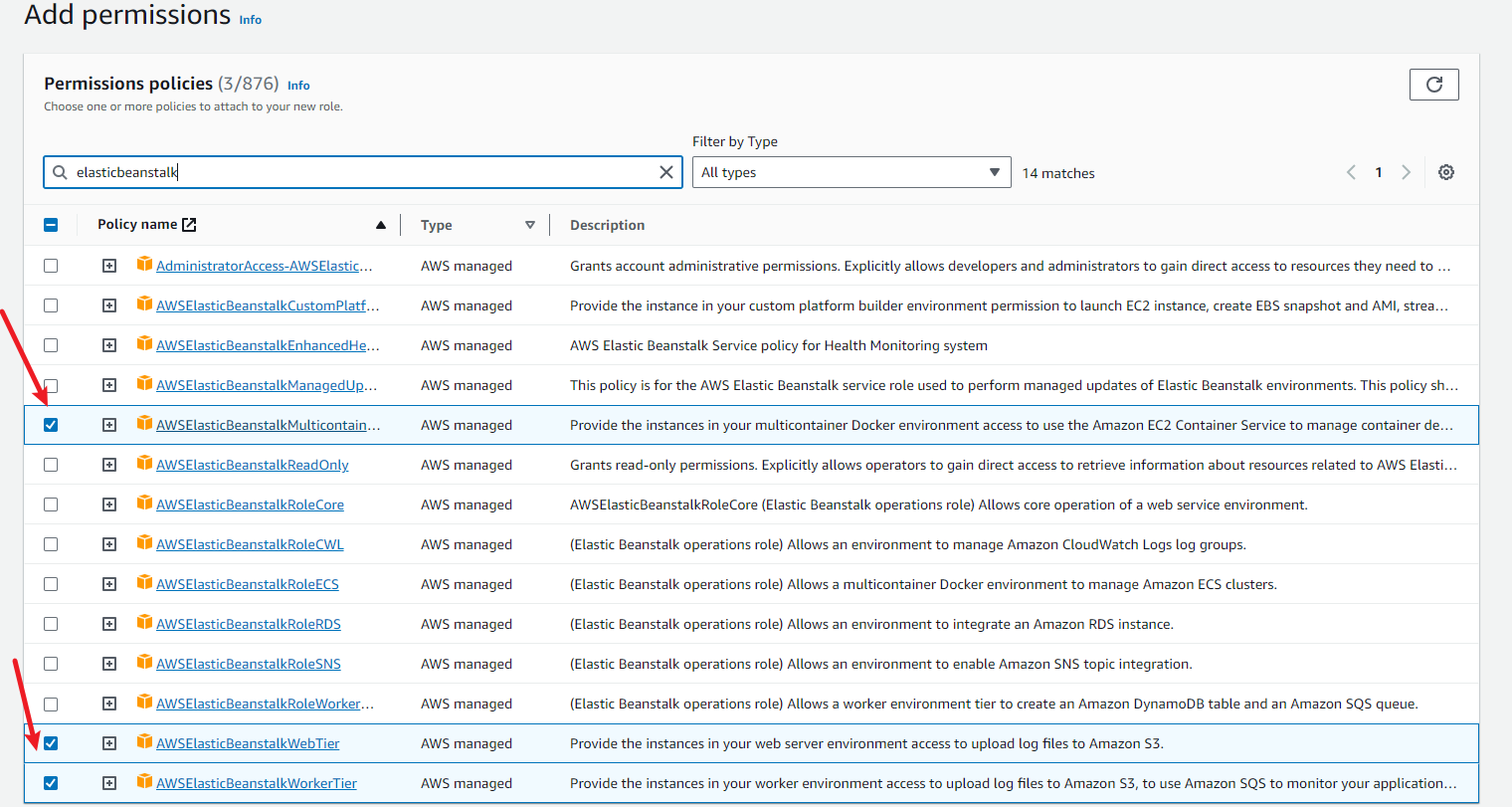The width and height of the screenshot is (1512, 807).
Task: Click orange policy icon for AWSElasticBeanstalkCustomPlatf
Action: pos(144,303)
